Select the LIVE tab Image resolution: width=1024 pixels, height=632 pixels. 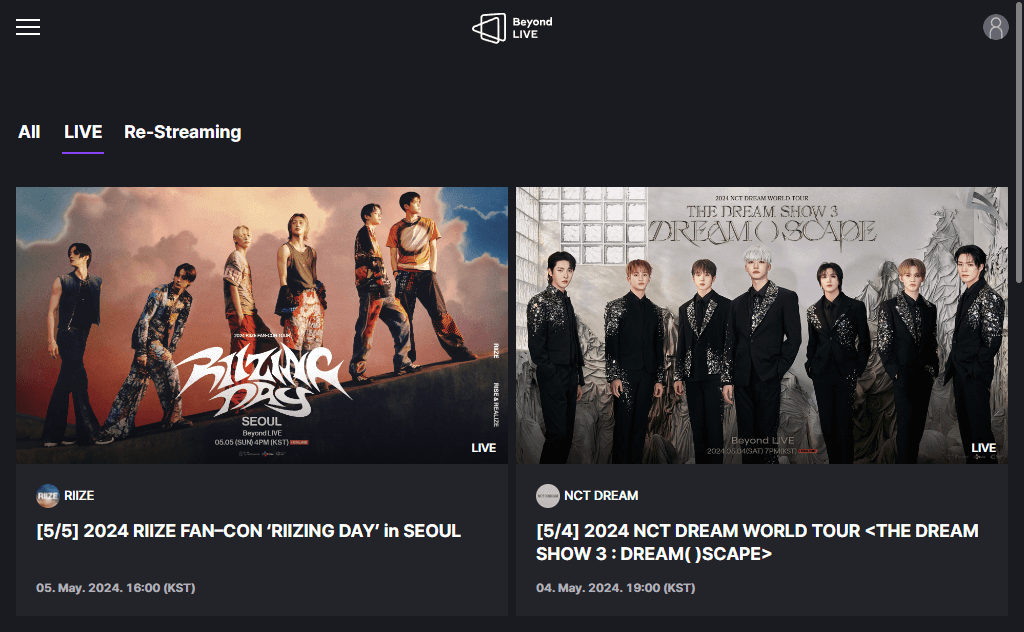click(x=83, y=133)
